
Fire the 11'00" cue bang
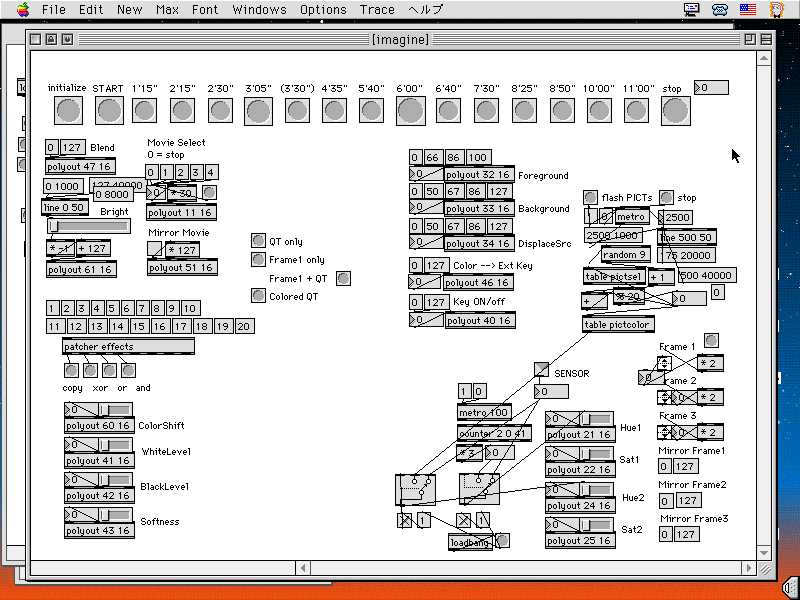(x=637, y=110)
